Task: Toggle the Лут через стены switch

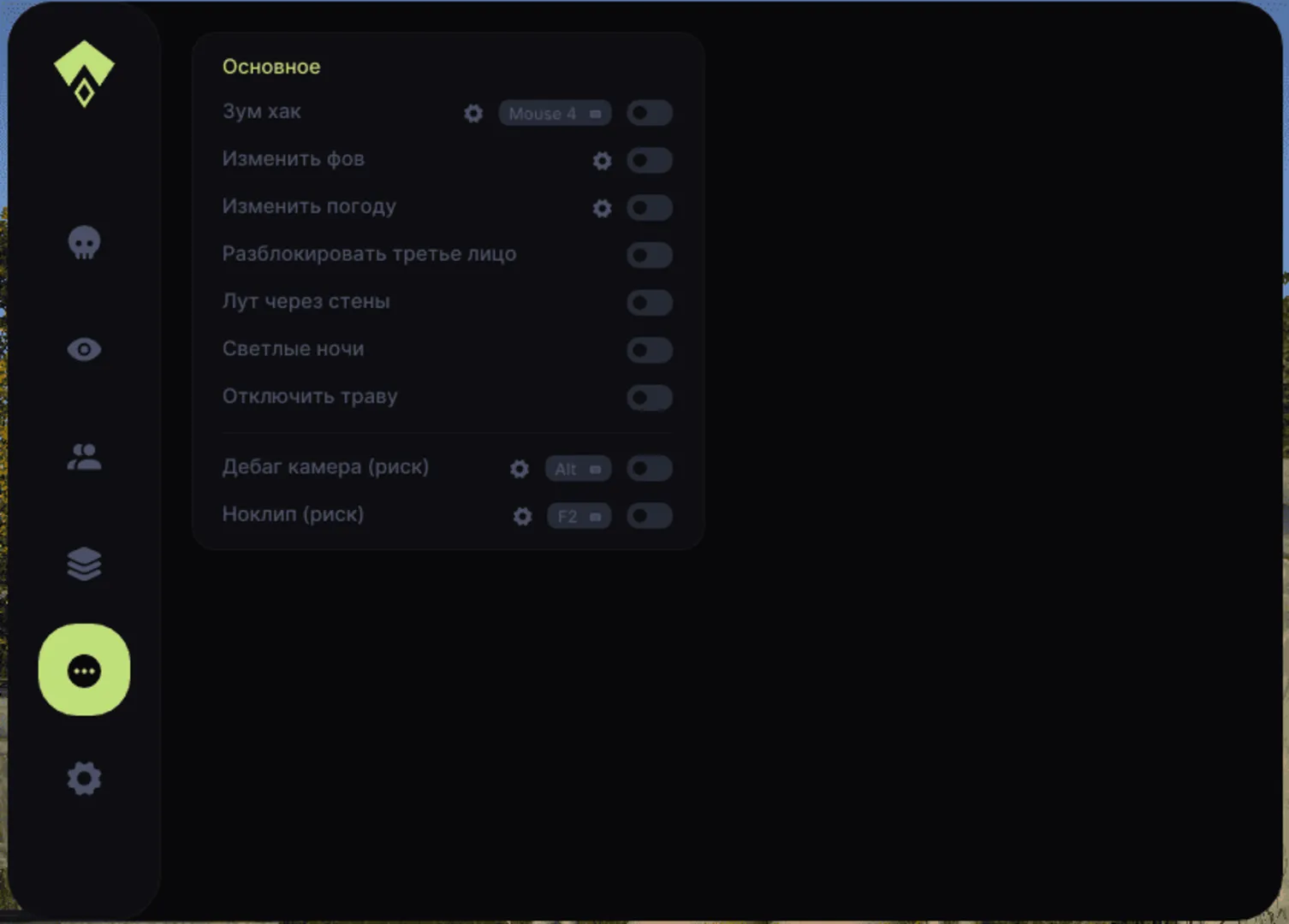Action: [x=650, y=303]
